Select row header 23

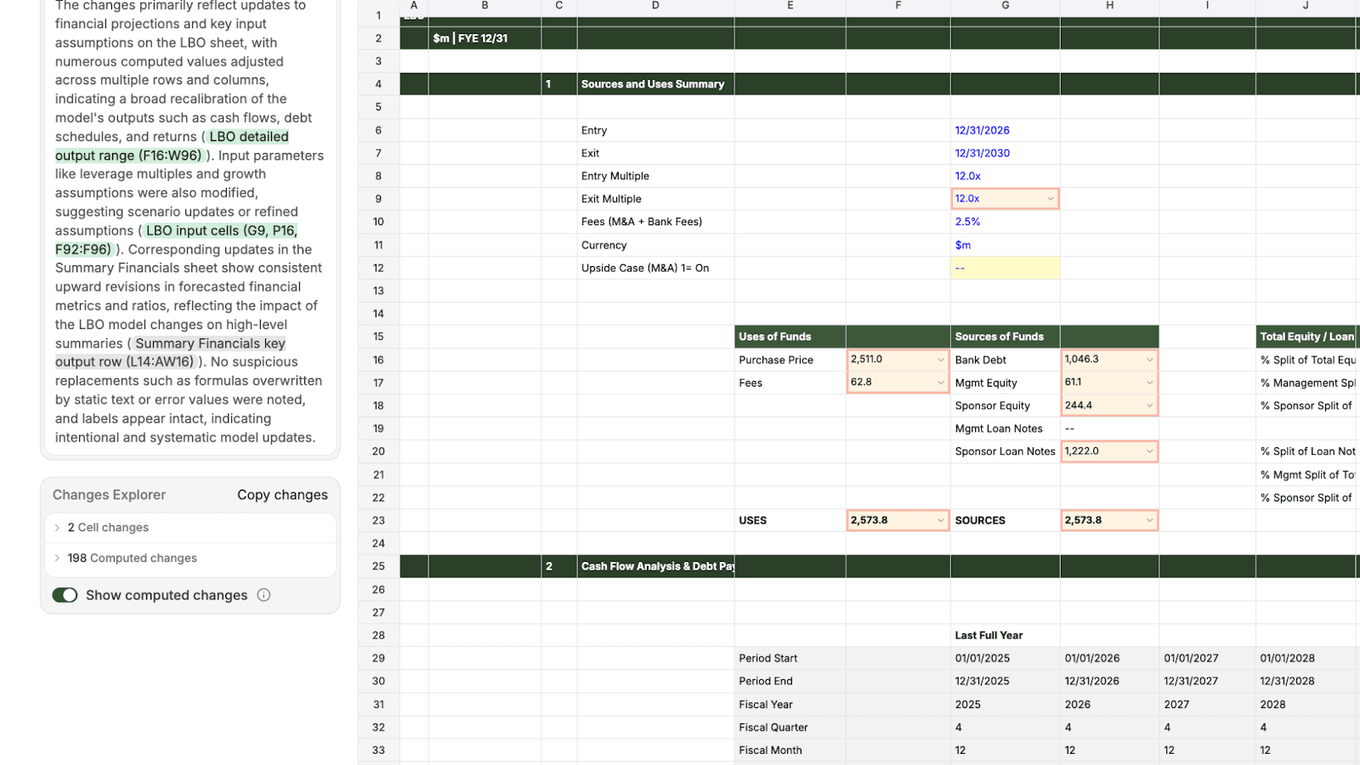click(378, 520)
